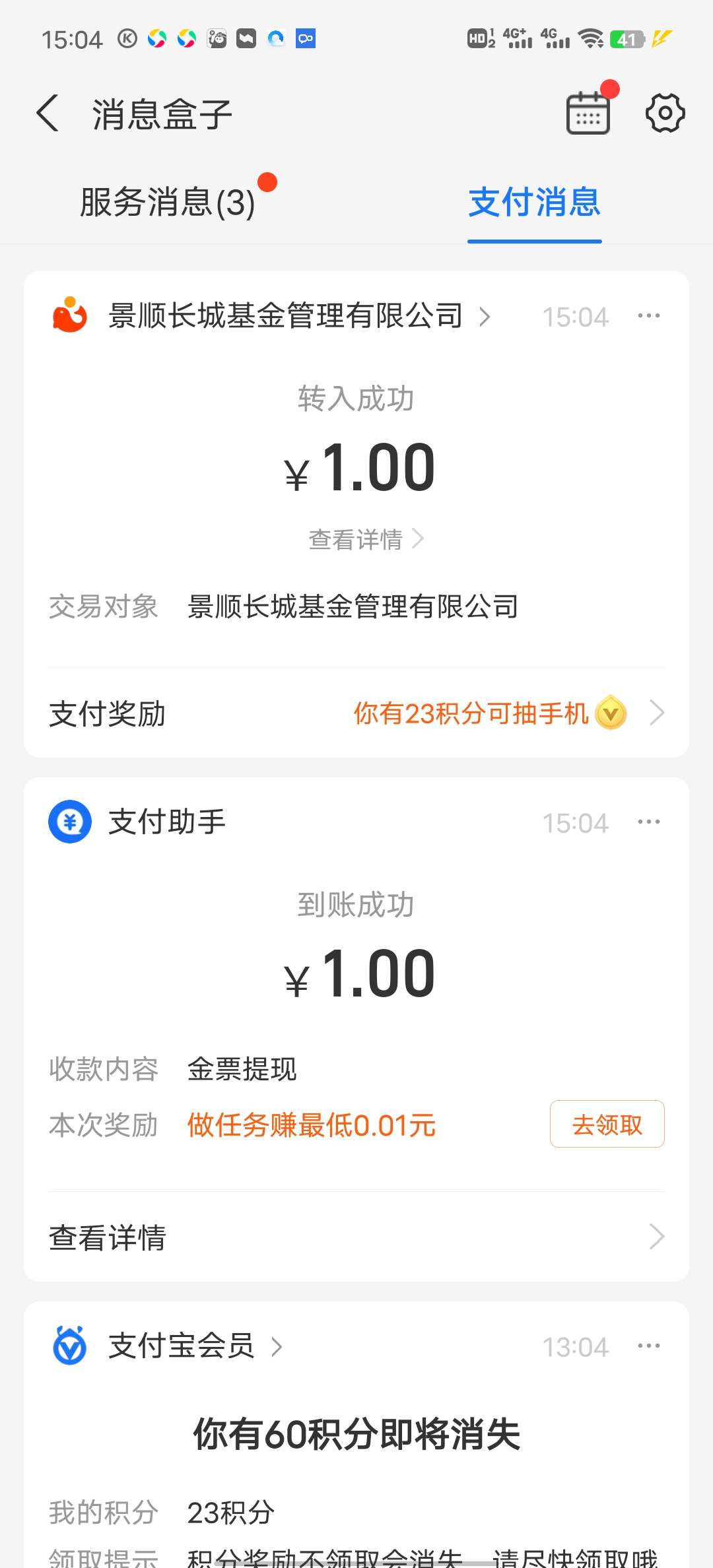This screenshot has height=1568, width=713.
Task: Tap the 去领取 button
Action: (x=607, y=1124)
